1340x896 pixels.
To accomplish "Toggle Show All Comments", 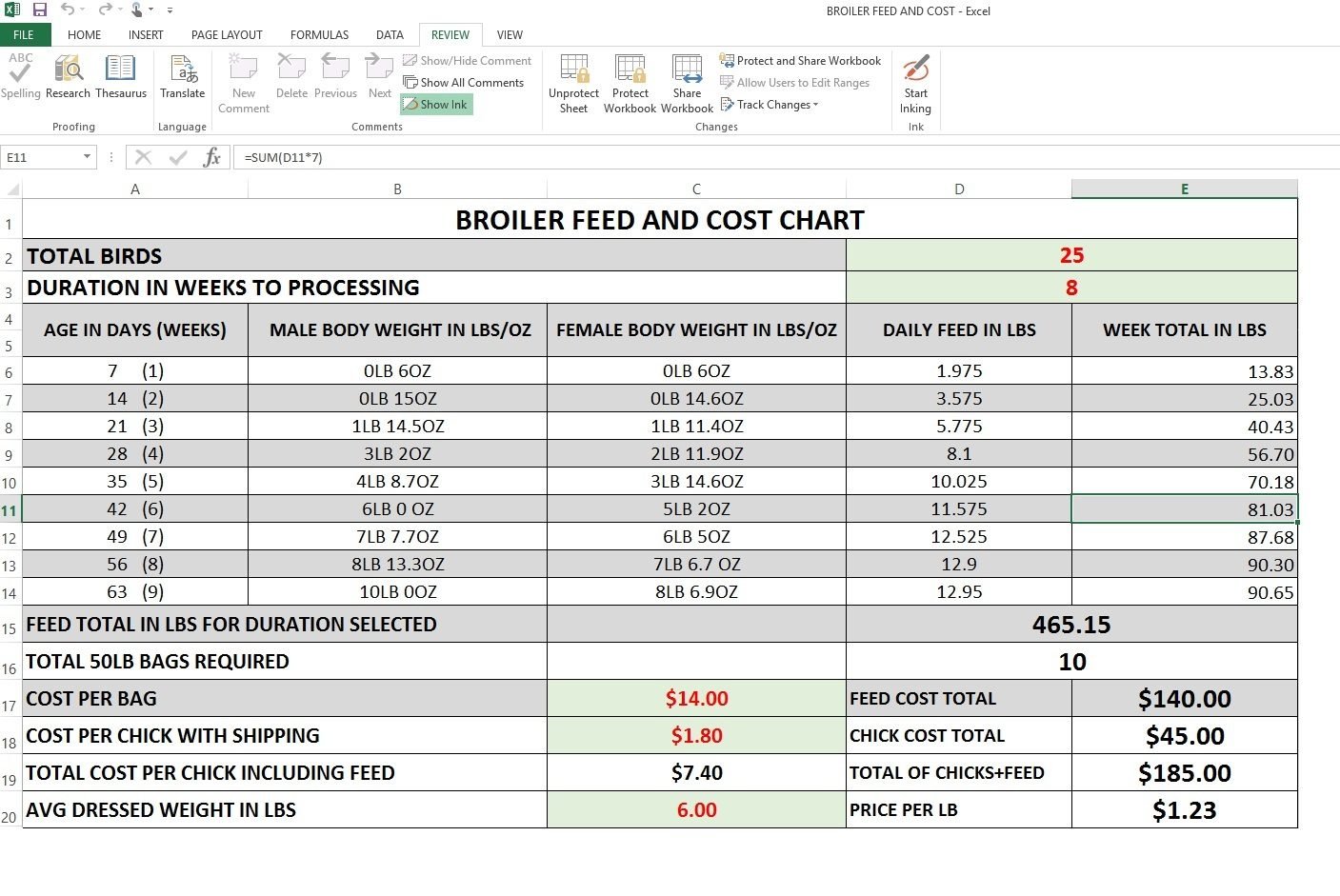I will pos(464,83).
